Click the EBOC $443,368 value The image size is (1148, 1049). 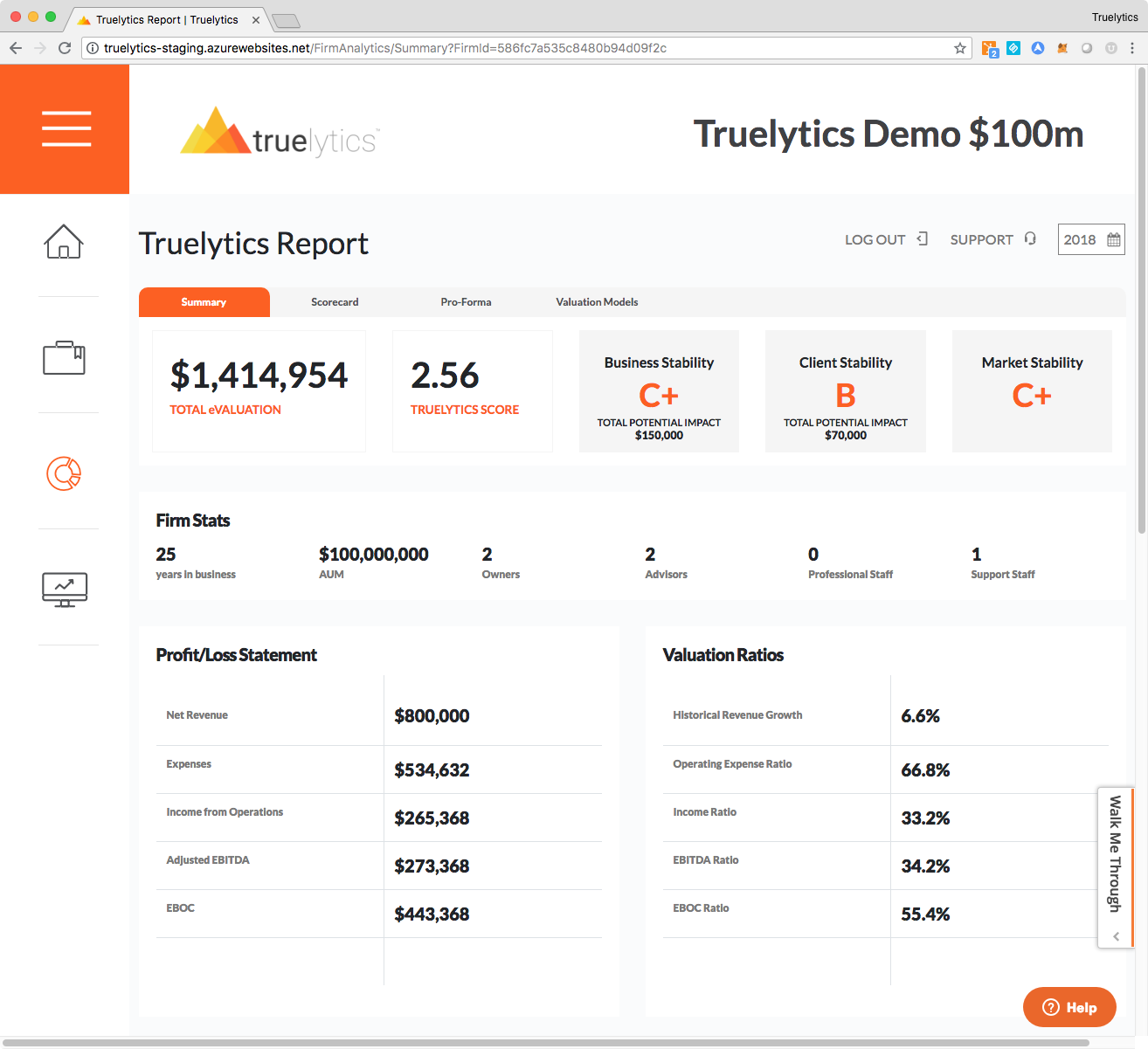click(432, 914)
